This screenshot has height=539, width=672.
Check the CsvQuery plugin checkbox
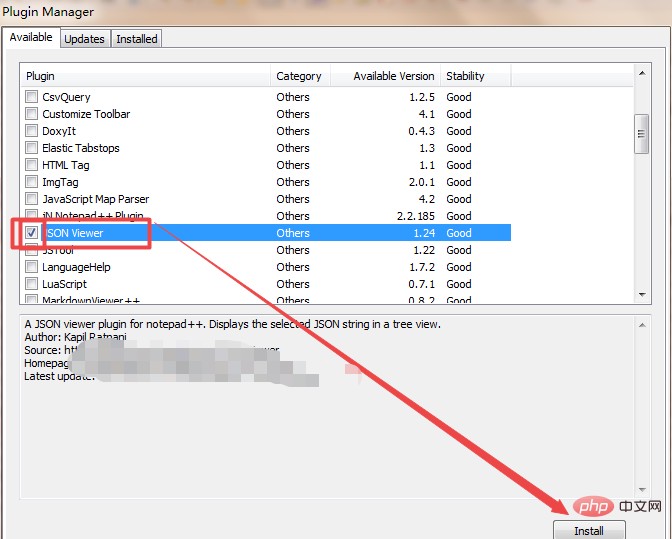pos(33,97)
